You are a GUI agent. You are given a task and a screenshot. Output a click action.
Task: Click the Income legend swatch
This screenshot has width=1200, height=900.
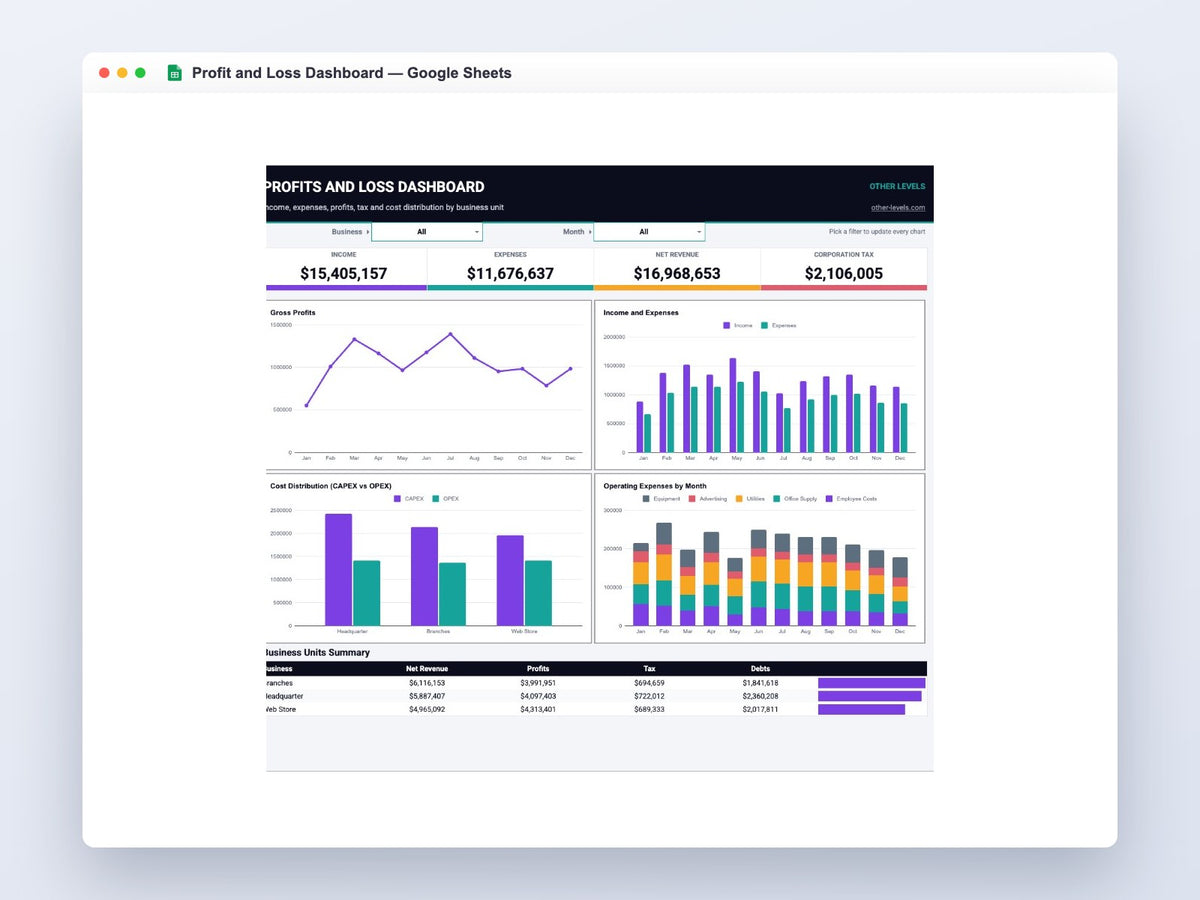tap(726, 326)
